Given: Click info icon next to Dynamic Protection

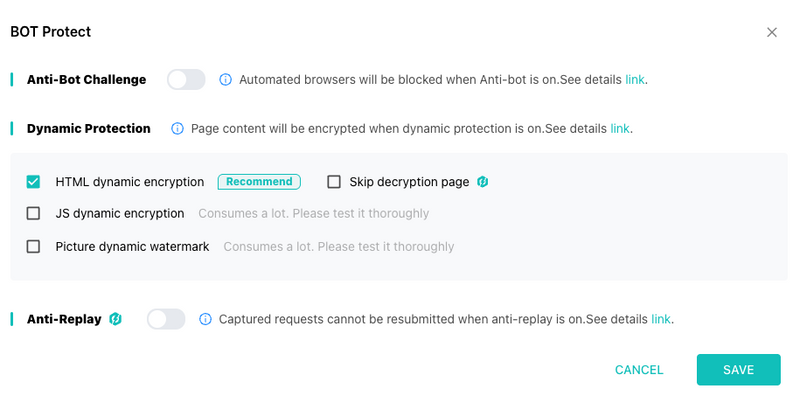Looking at the screenshot, I should point(177,129).
